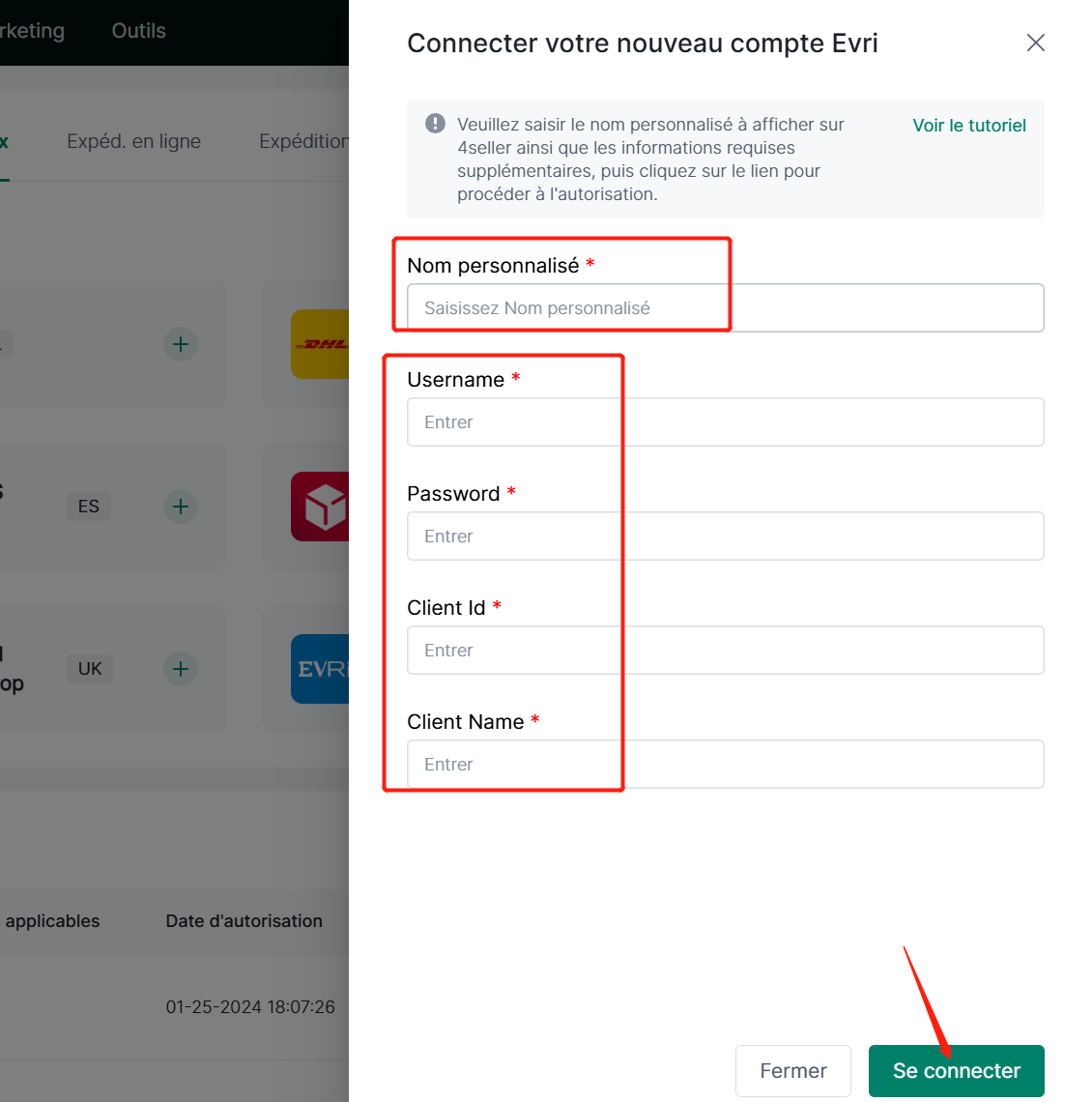Click the plus icon beside UK tag
Viewport: 1092px width, 1102px height.
click(x=181, y=669)
